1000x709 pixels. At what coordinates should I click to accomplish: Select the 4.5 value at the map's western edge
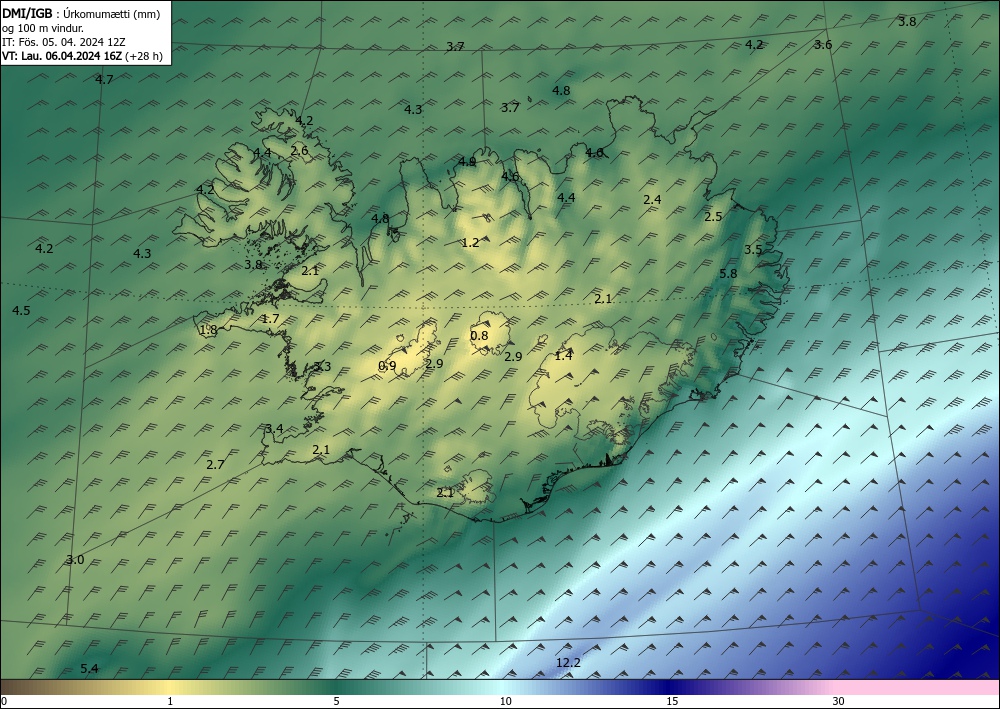coord(21,311)
